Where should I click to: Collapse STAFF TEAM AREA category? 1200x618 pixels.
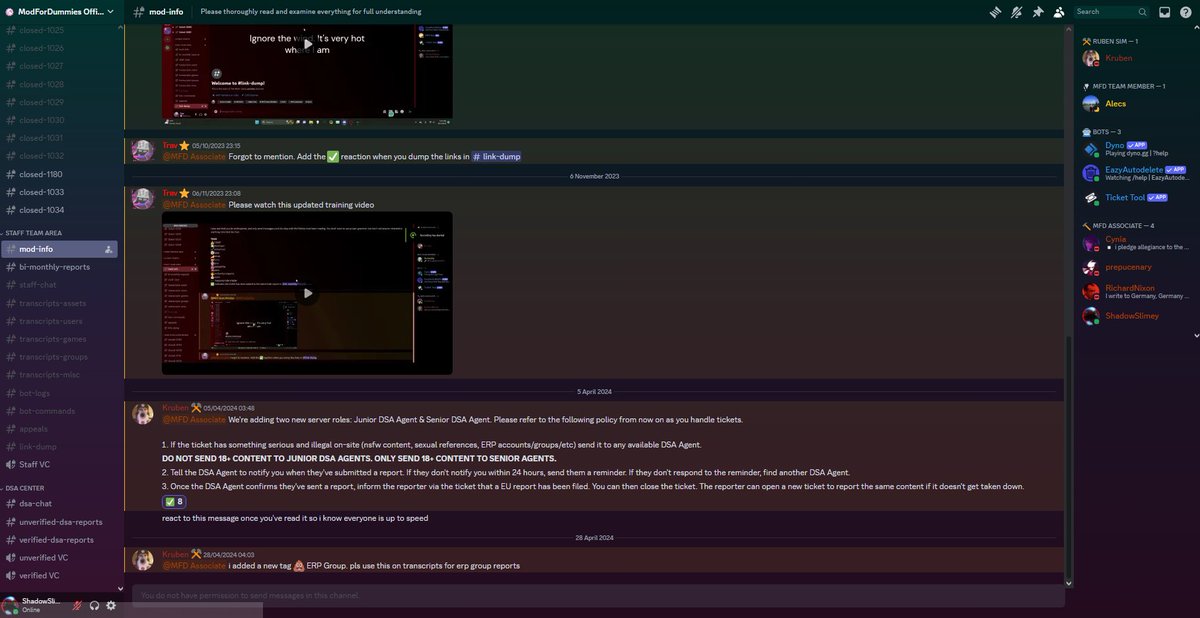pos(32,233)
